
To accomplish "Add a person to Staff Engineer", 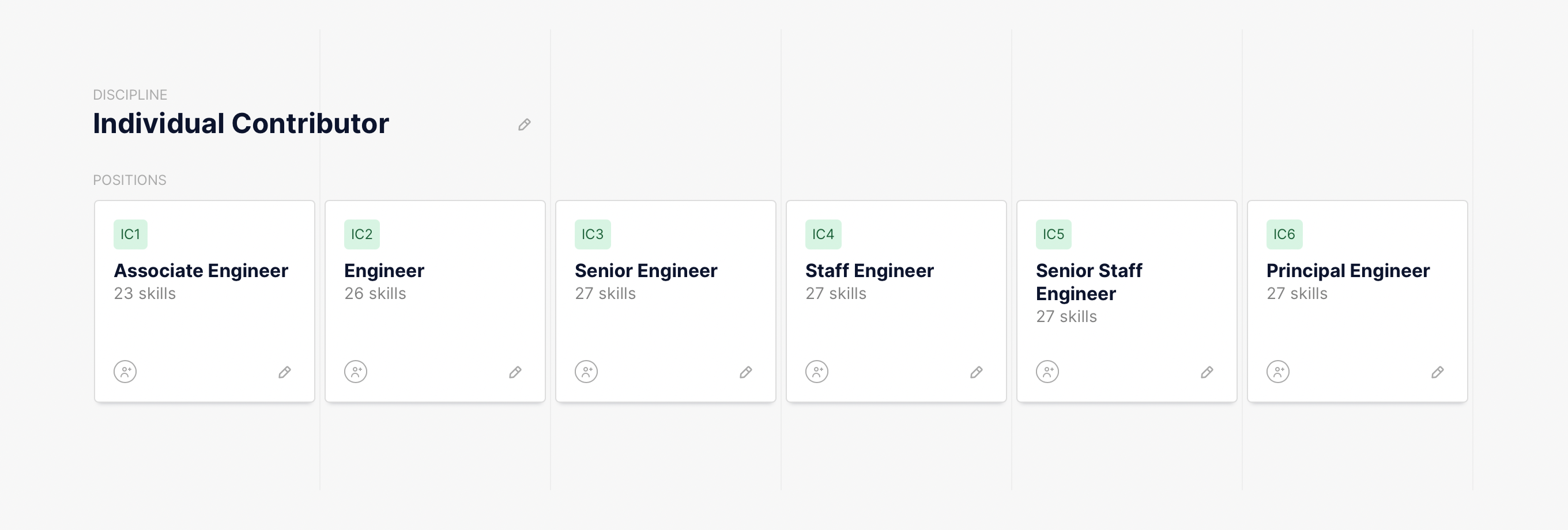I will 817,372.
